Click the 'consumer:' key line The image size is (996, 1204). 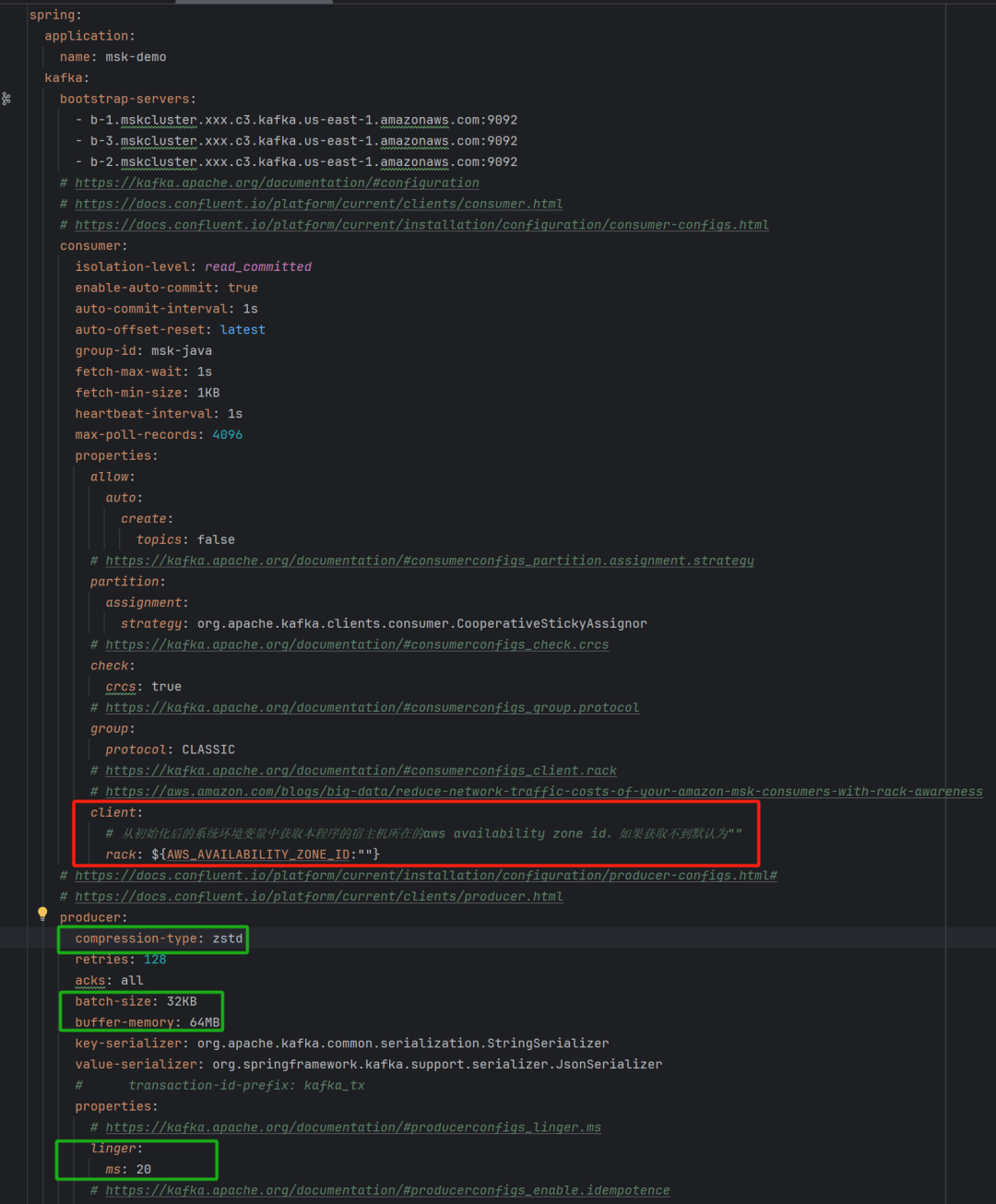(x=94, y=246)
